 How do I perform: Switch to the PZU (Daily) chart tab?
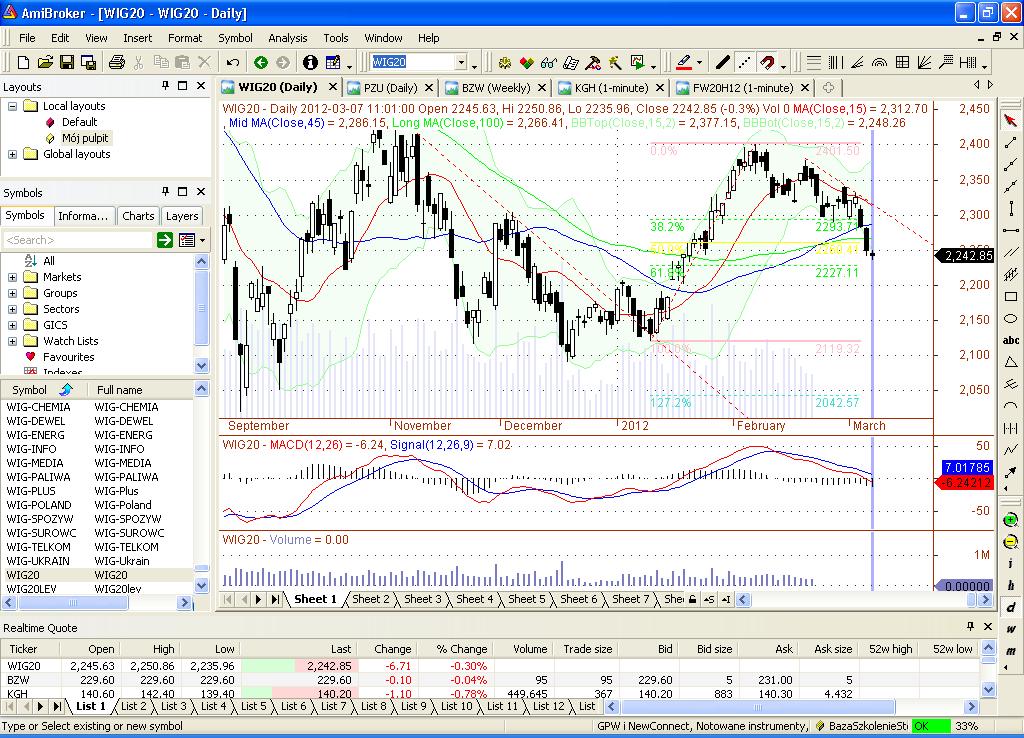coord(390,88)
